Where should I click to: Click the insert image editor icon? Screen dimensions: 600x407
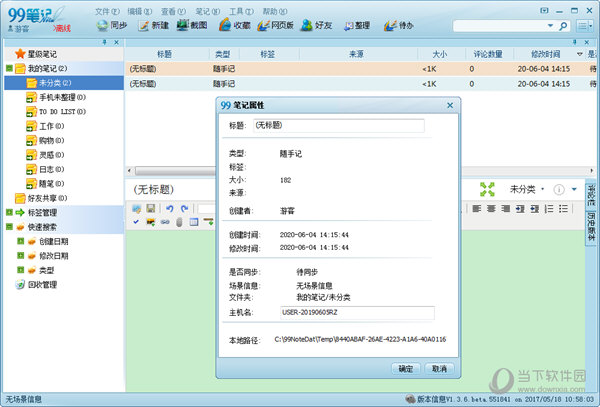click(151, 222)
